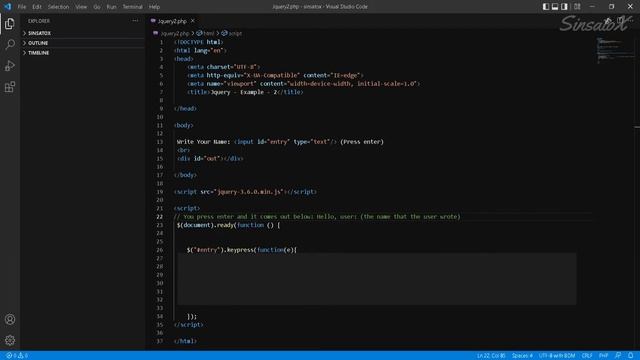640x360 pixels.
Task: Click Jquery2.php in the breadcrumb
Action: point(175,33)
